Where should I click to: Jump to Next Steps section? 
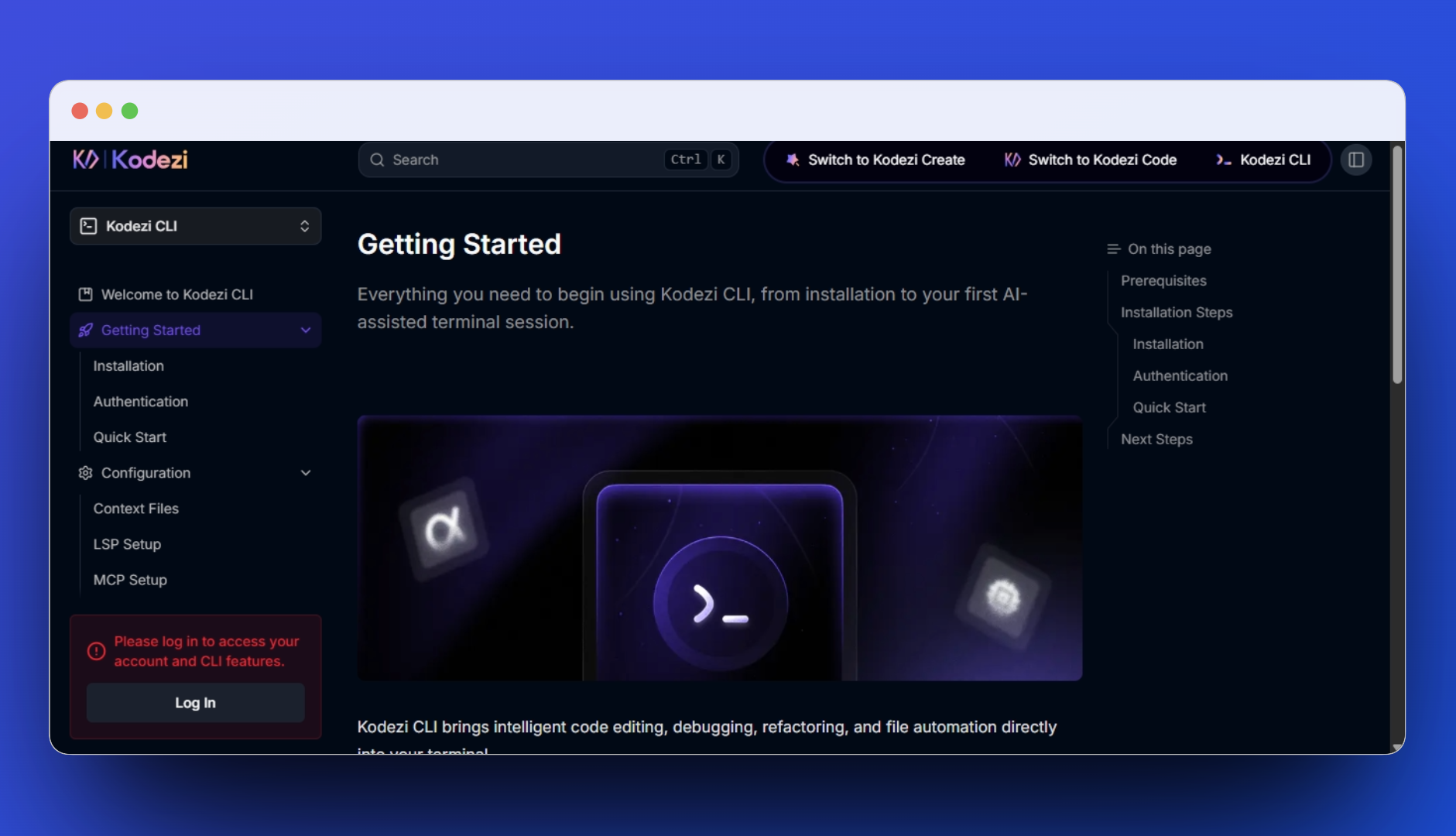(1156, 440)
